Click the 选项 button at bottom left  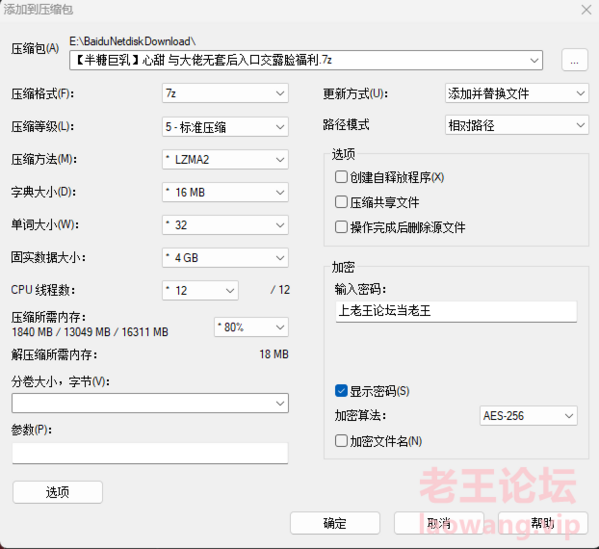(x=57, y=492)
